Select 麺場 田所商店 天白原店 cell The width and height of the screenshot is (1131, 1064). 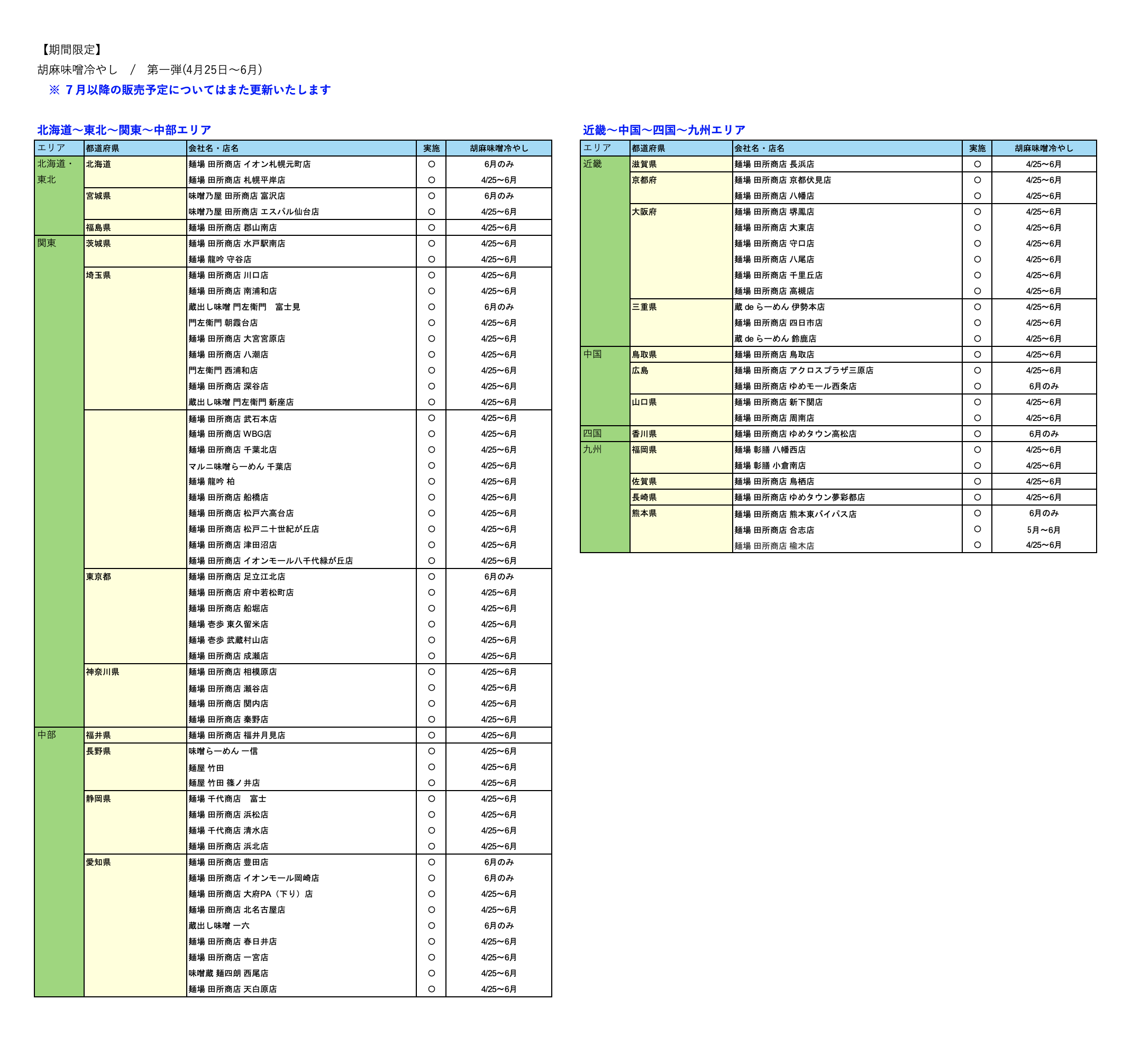(302, 989)
